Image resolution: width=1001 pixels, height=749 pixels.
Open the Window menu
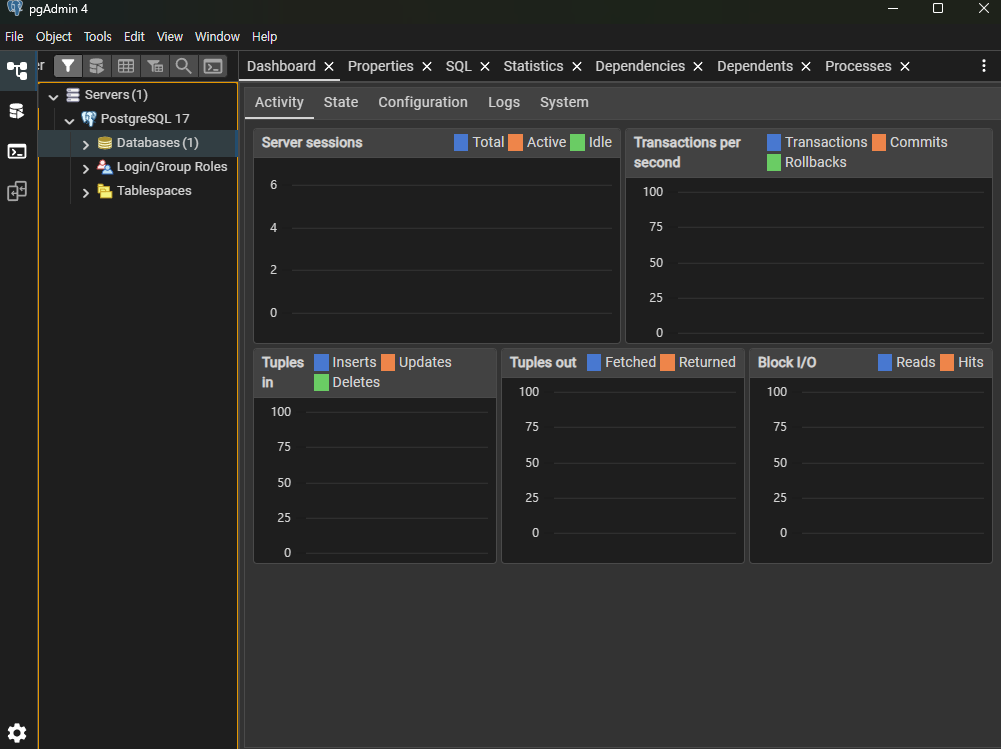[x=217, y=36]
